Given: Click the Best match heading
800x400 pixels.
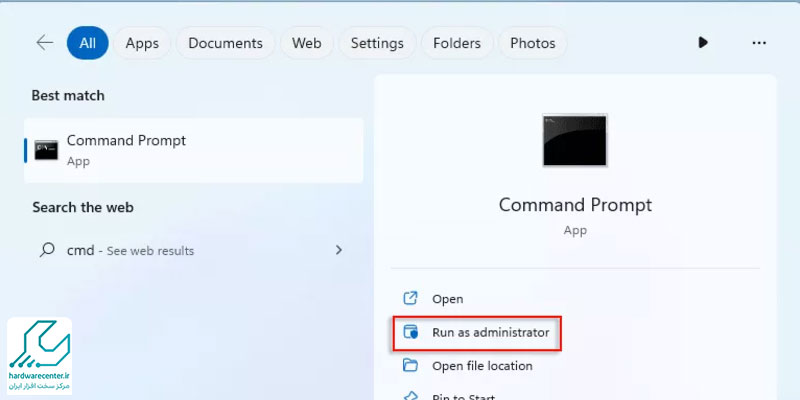Looking at the screenshot, I should pos(68,96).
